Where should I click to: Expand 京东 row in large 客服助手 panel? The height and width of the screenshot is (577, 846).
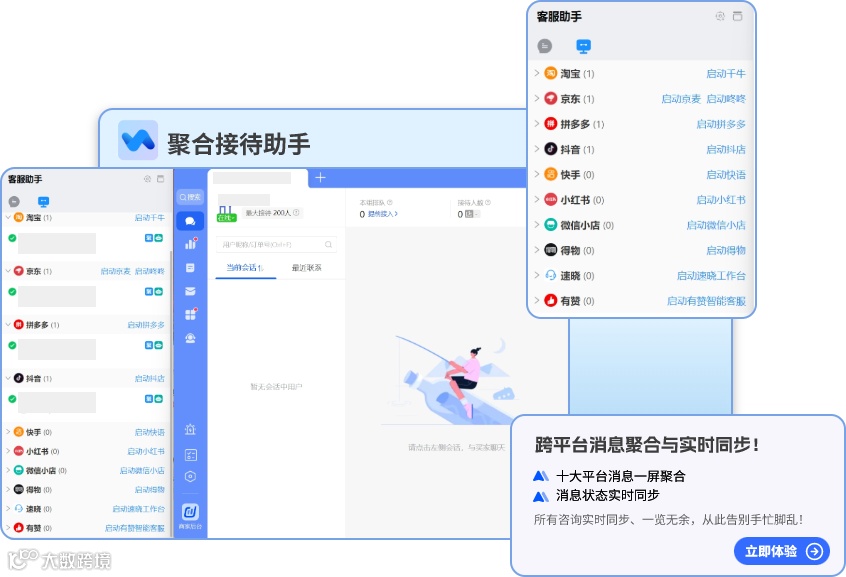click(537, 98)
